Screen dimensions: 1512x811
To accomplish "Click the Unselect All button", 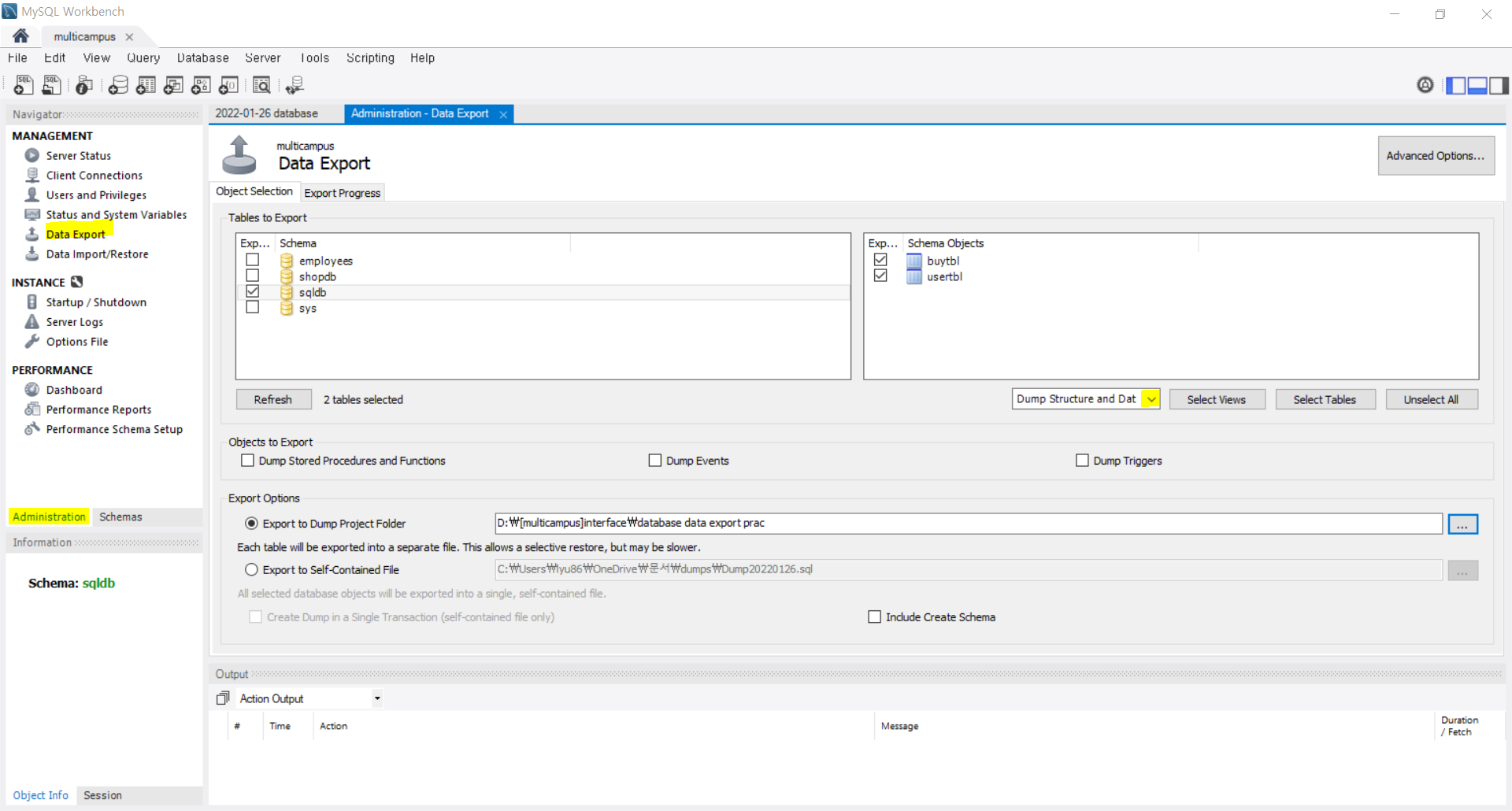I will tap(1431, 399).
